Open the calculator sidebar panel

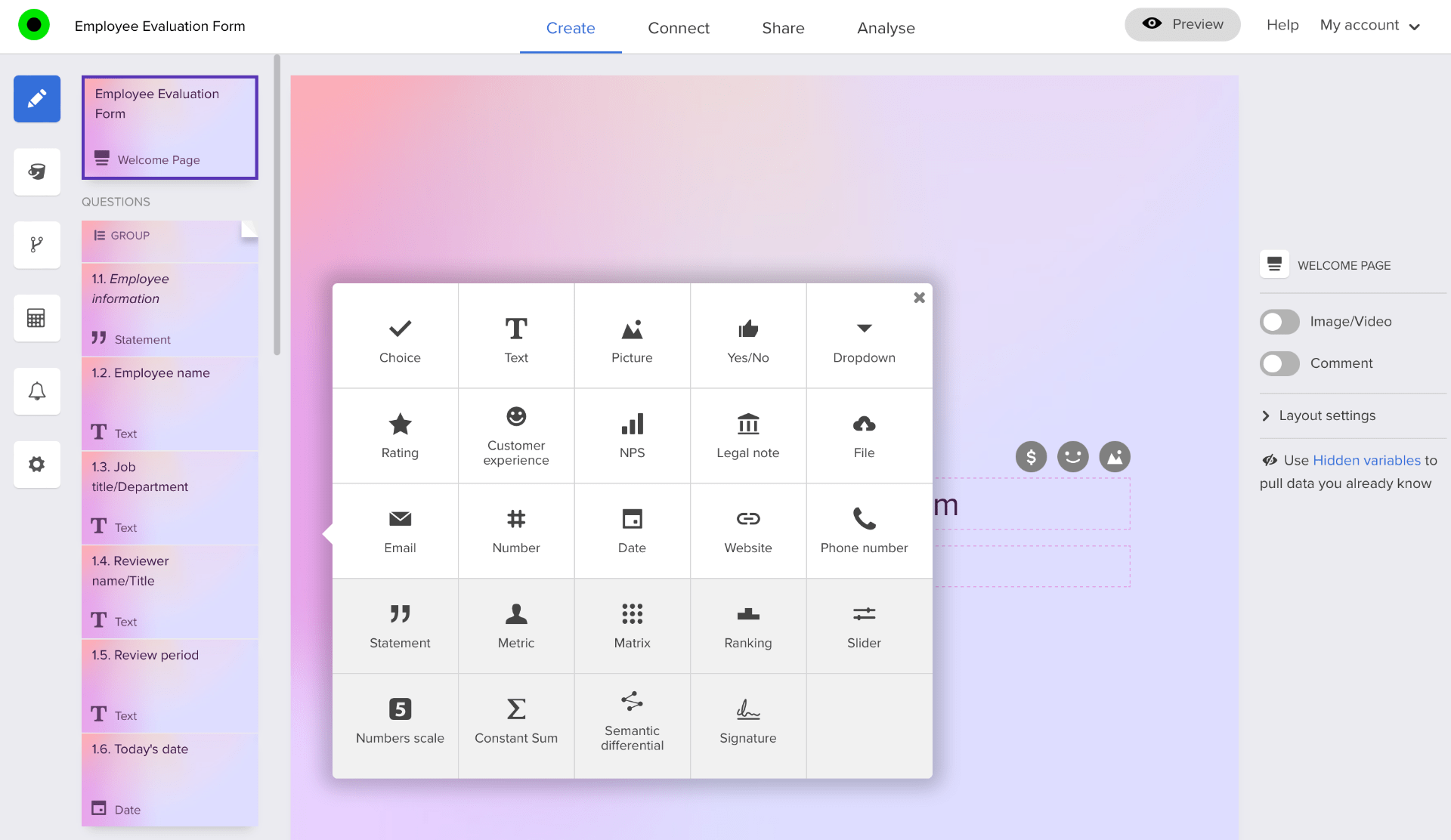pos(36,318)
